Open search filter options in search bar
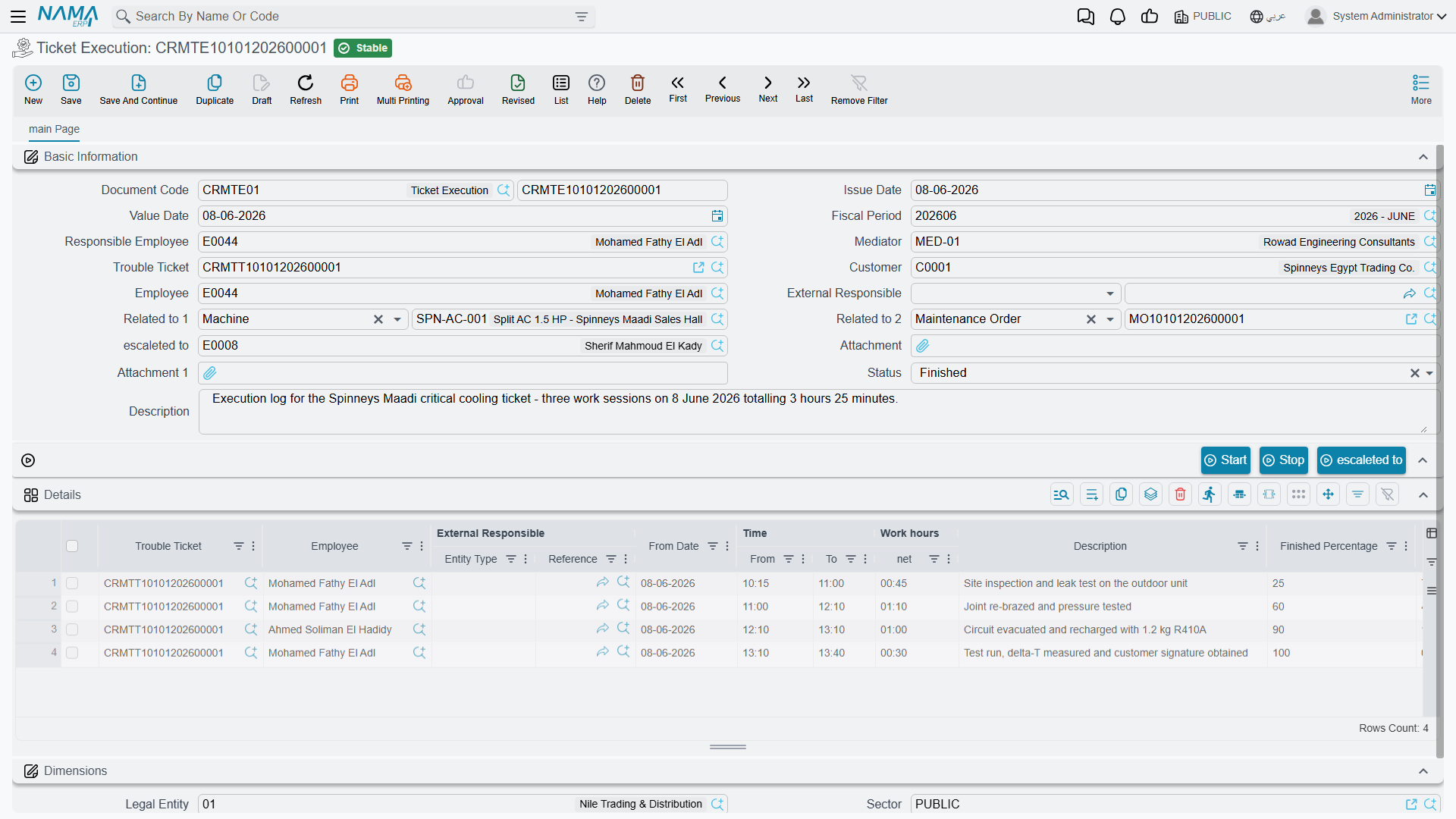 click(582, 16)
